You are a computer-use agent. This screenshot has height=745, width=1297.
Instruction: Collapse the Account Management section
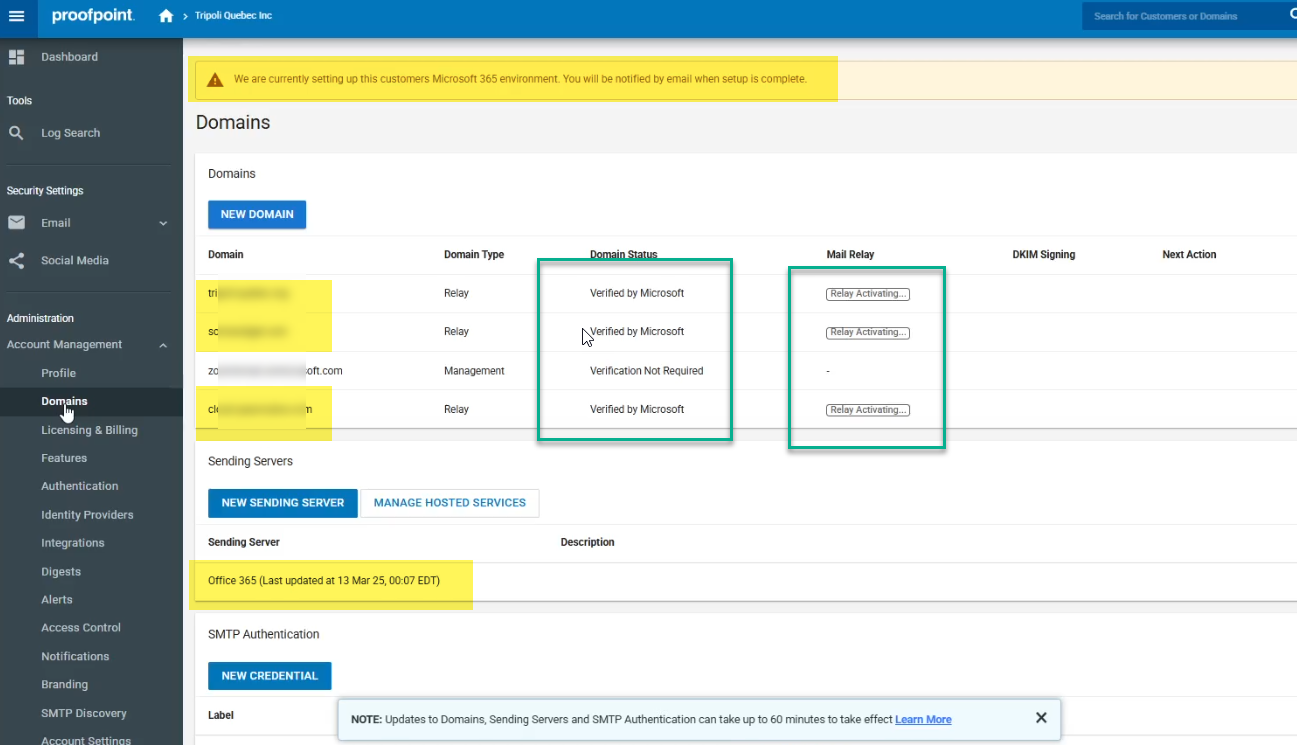pos(163,345)
